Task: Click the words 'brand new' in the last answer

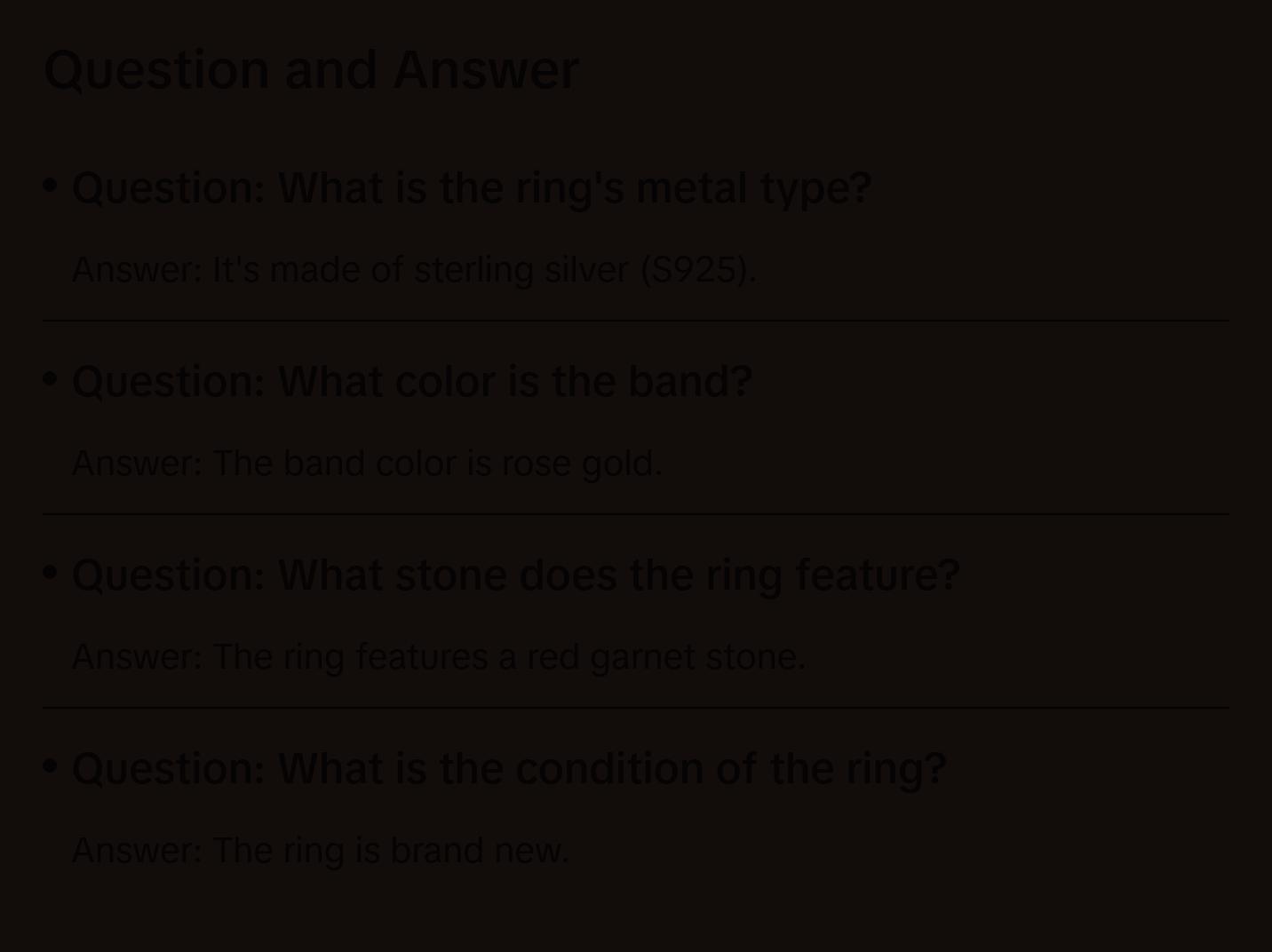Action: pyautogui.click(x=478, y=851)
